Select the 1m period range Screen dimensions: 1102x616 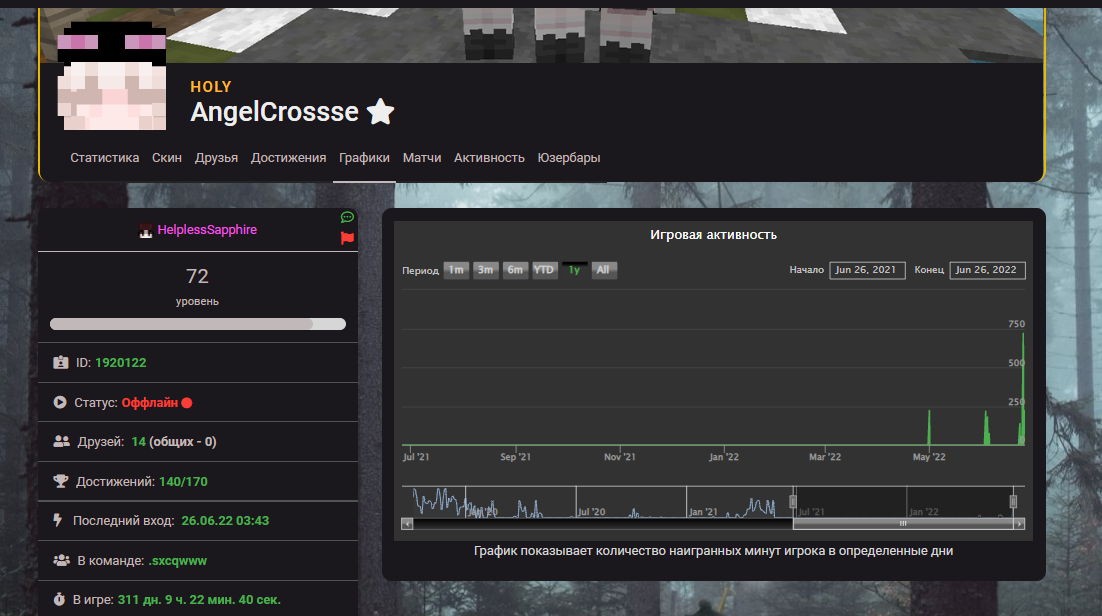(456, 270)
